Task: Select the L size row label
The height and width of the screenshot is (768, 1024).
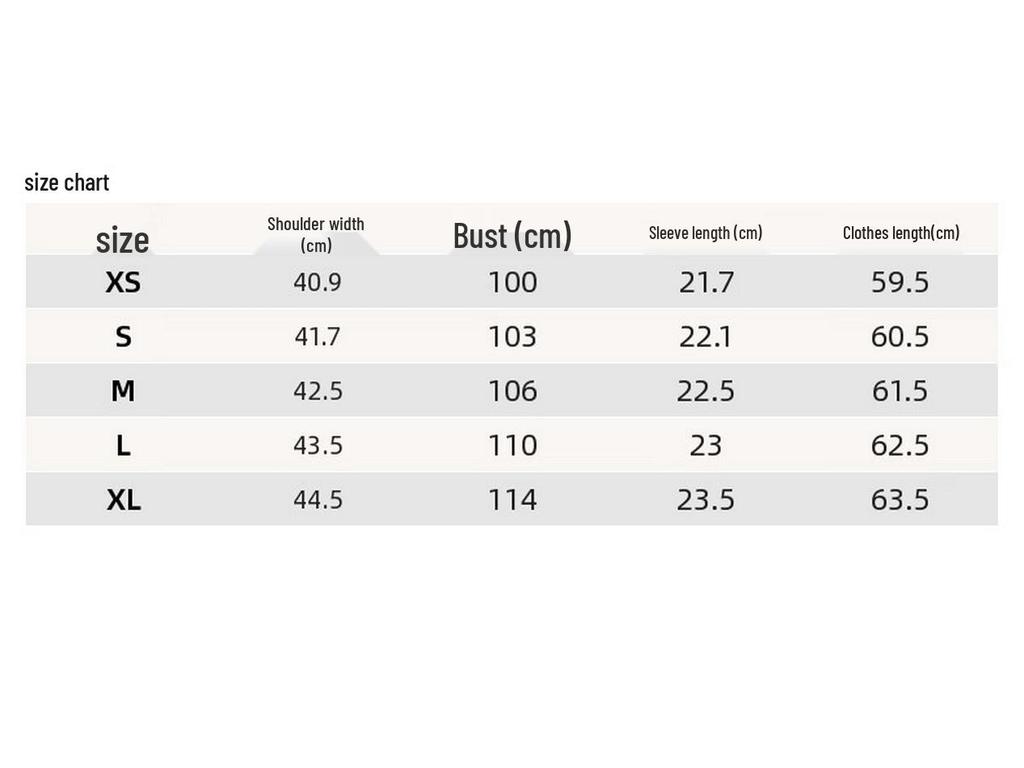Action: [123, 445]
